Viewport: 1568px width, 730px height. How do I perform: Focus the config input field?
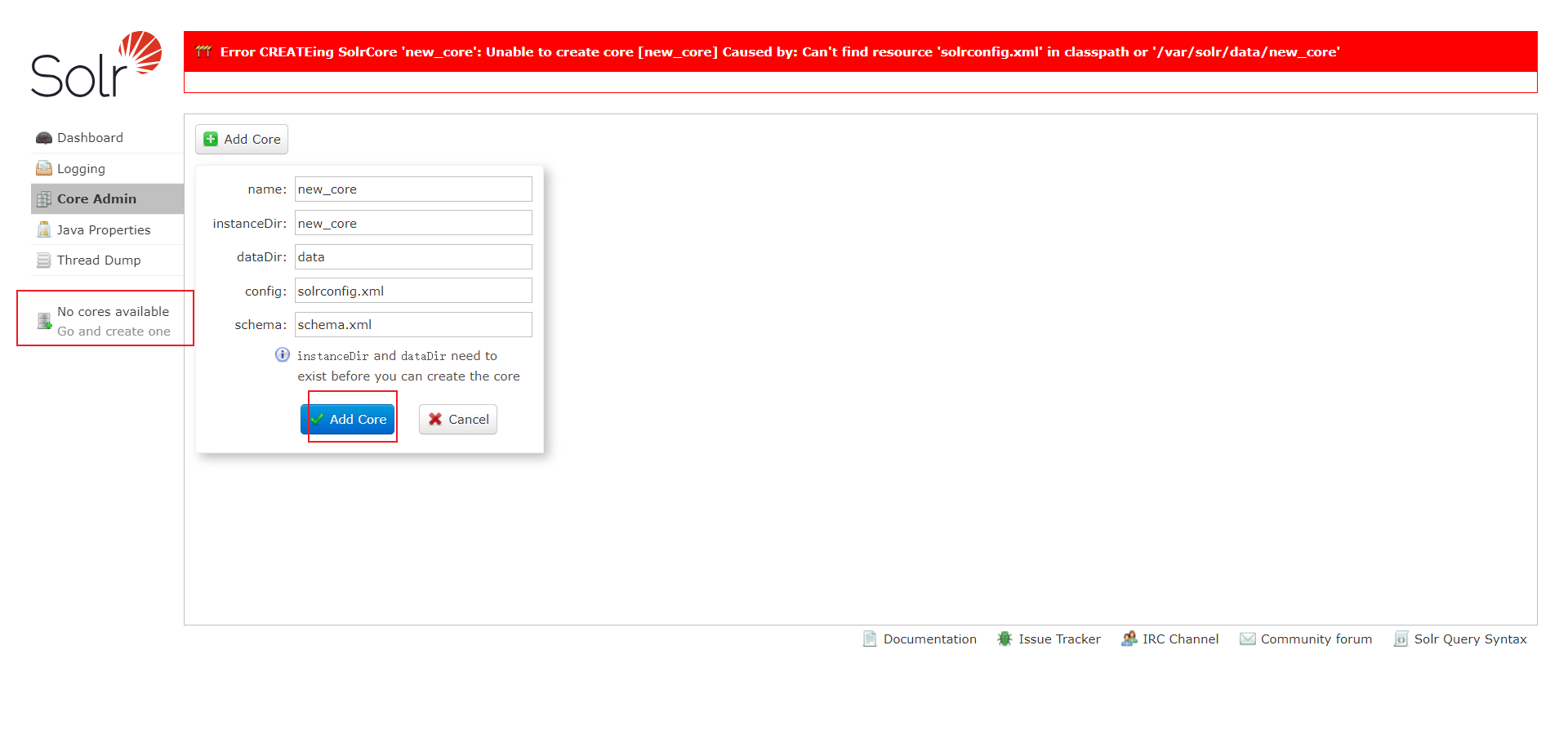coord(413,291)
